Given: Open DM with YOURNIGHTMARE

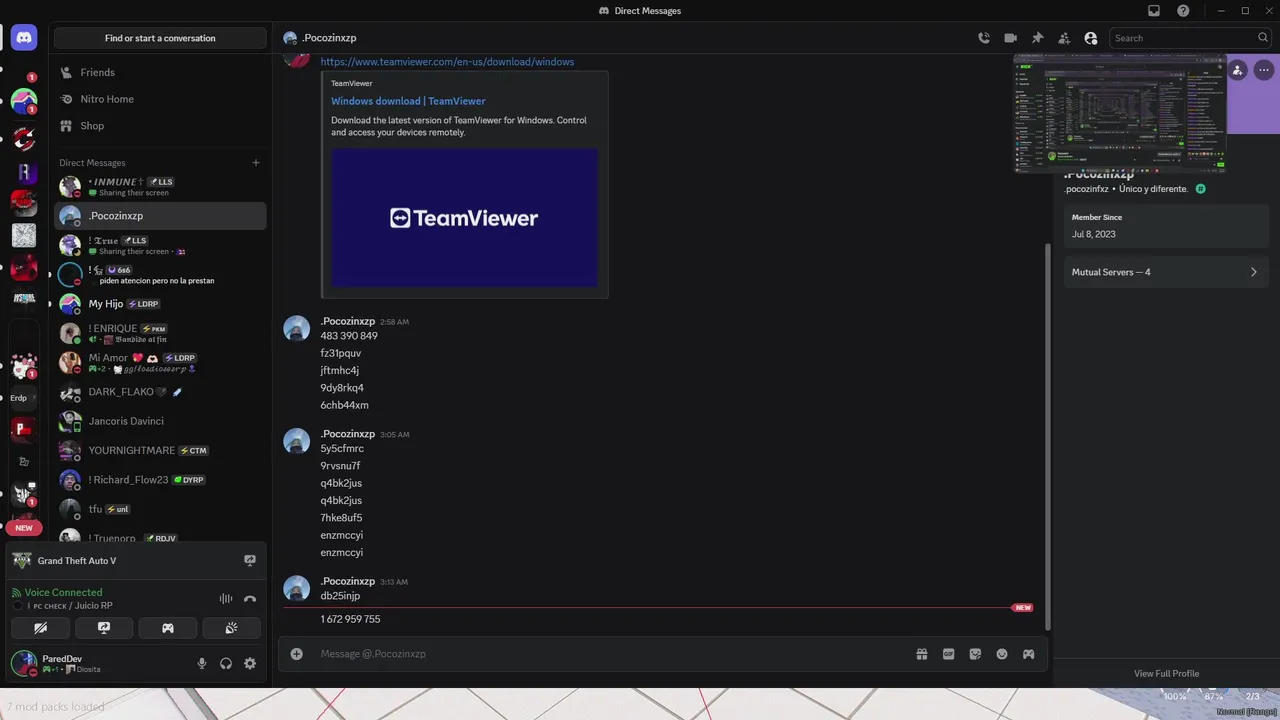Looking at the screenshot, I should (x=160, y=451).
